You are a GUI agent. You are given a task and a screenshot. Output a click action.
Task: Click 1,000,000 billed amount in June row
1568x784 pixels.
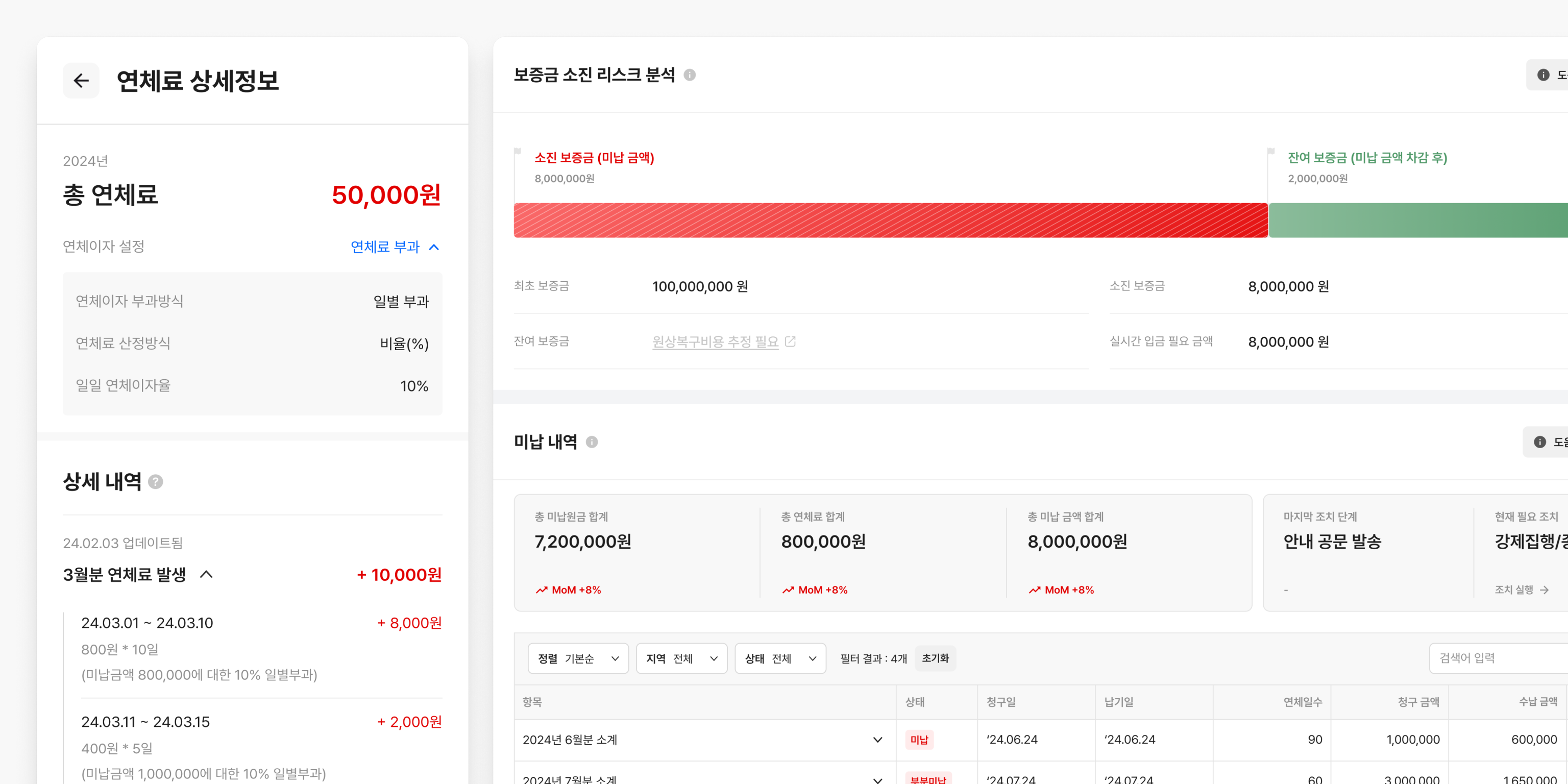(1413, 740)
